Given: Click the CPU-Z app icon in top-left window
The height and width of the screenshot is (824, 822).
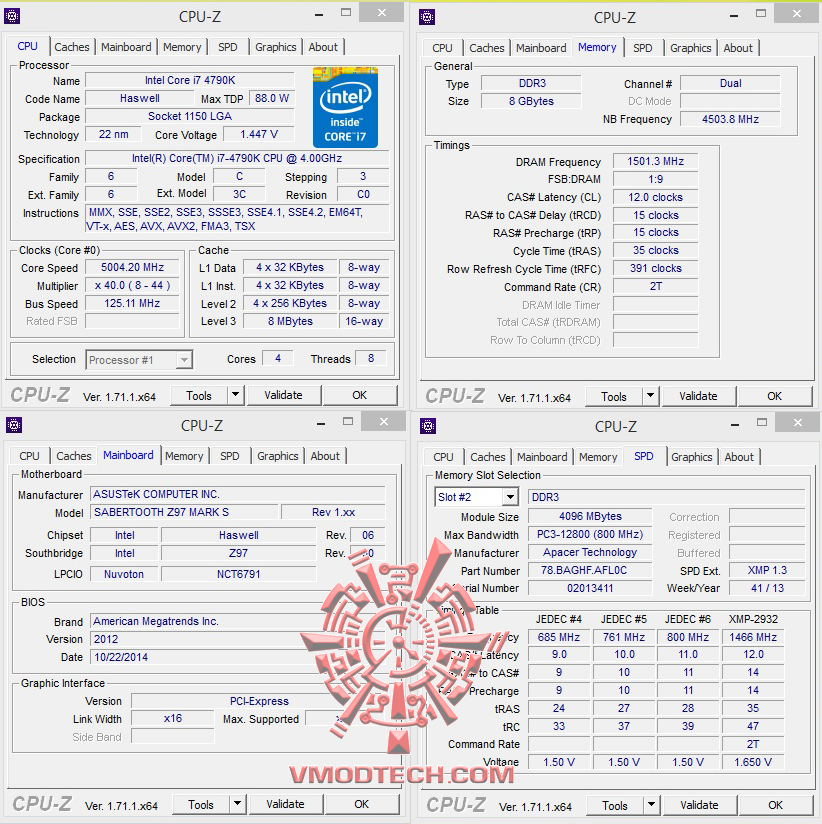Looking at the screenshot, I should tap(12, 16).
